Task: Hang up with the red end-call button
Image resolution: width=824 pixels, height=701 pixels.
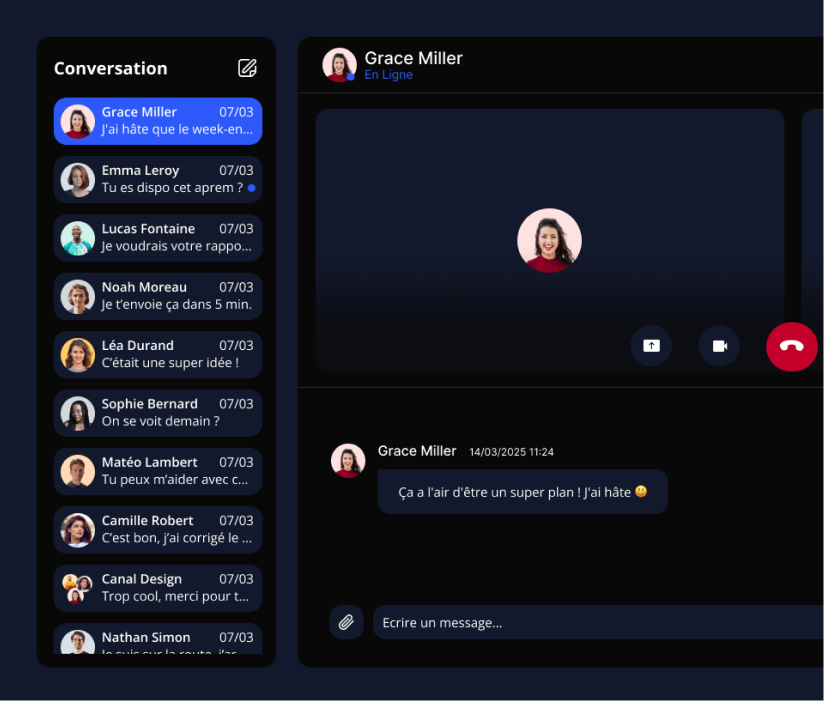Action: pos(791,346)
